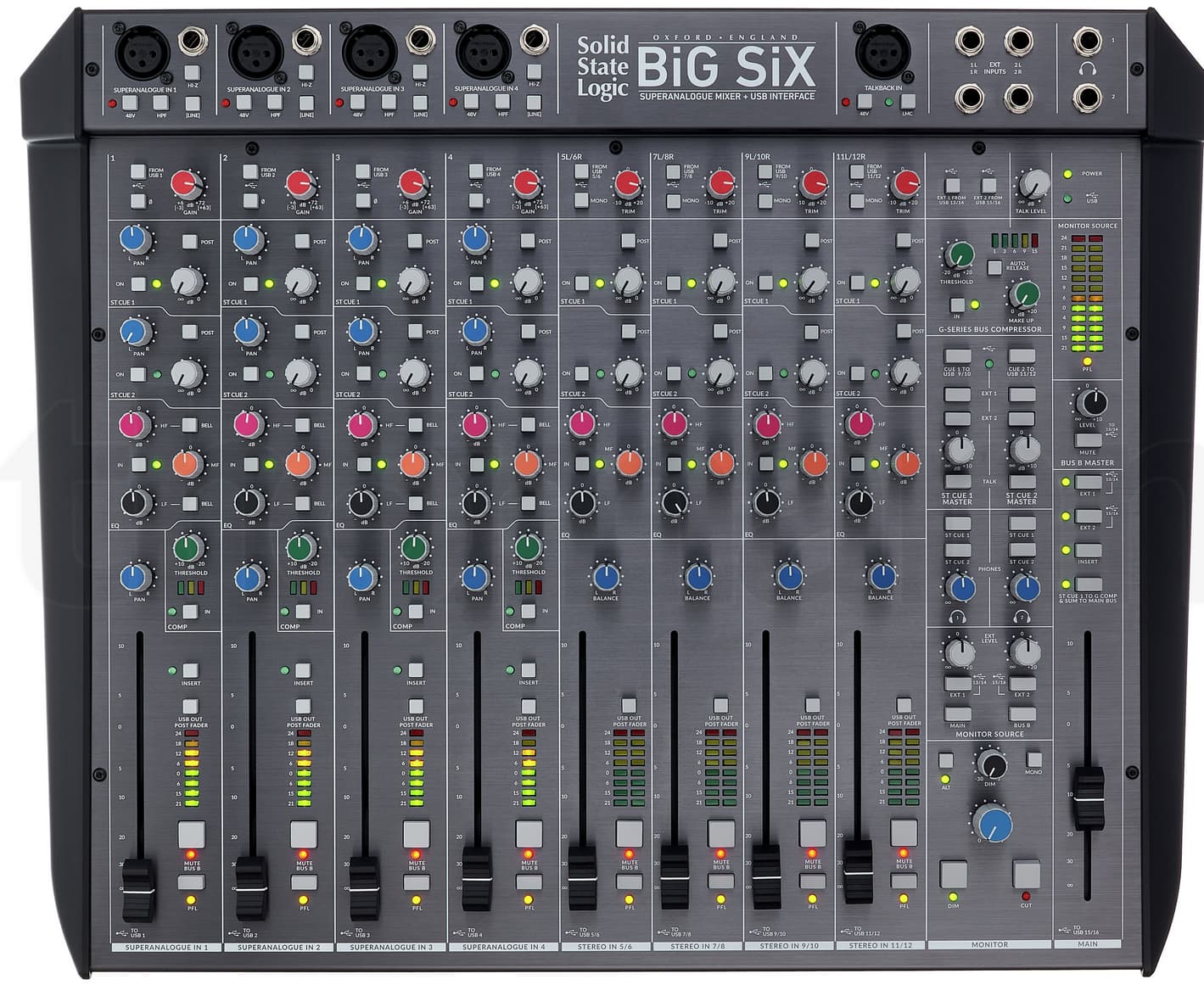Switch the G-Series bus compressor IN
This screenshot has width=1204, height=996.
click(957, 305)
